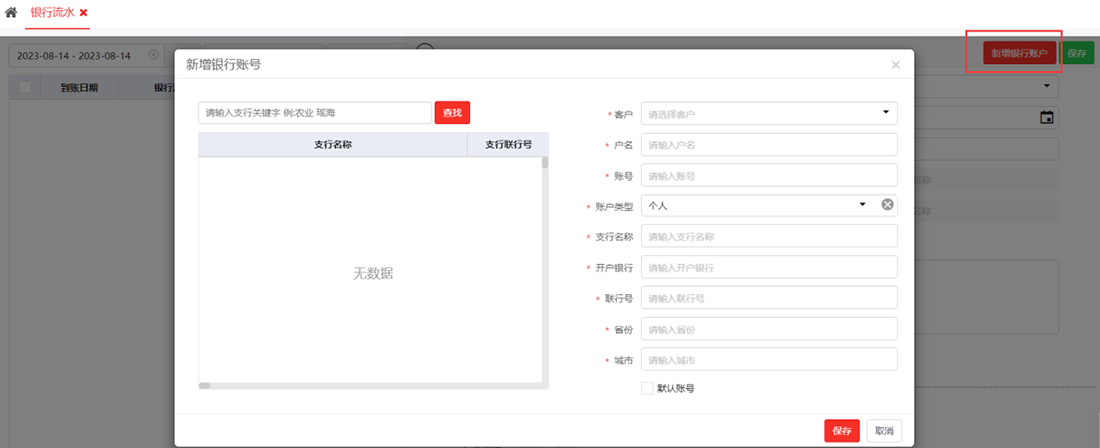Click the 取消 button
The height and width of the screenshot is (448, 1100).
pyautogui.click(x=884, y=431)
